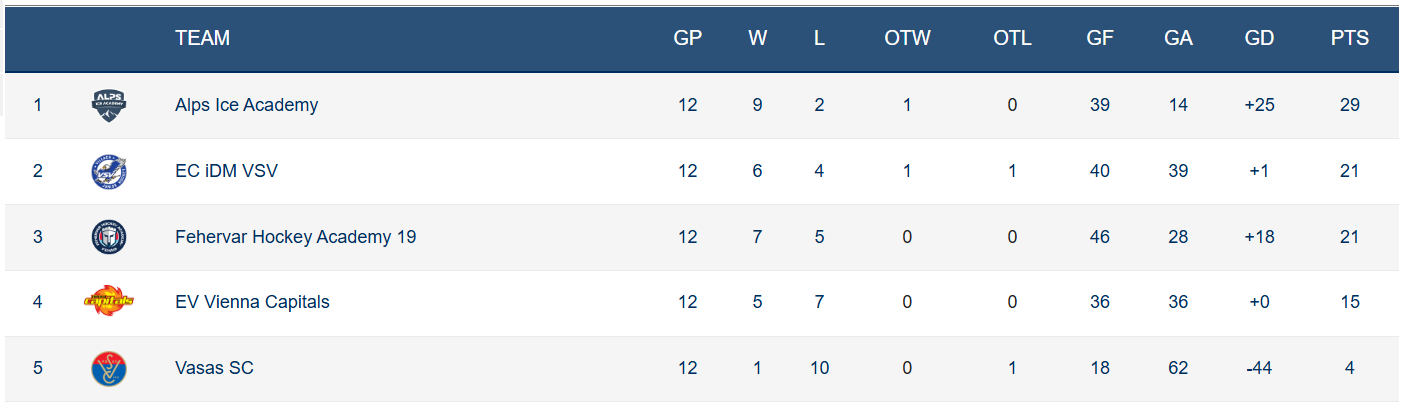The image size is (1401, 406).
Task: Go to Fehervar Hockey Academy 19 page
Action: click(x=295, y=237)
